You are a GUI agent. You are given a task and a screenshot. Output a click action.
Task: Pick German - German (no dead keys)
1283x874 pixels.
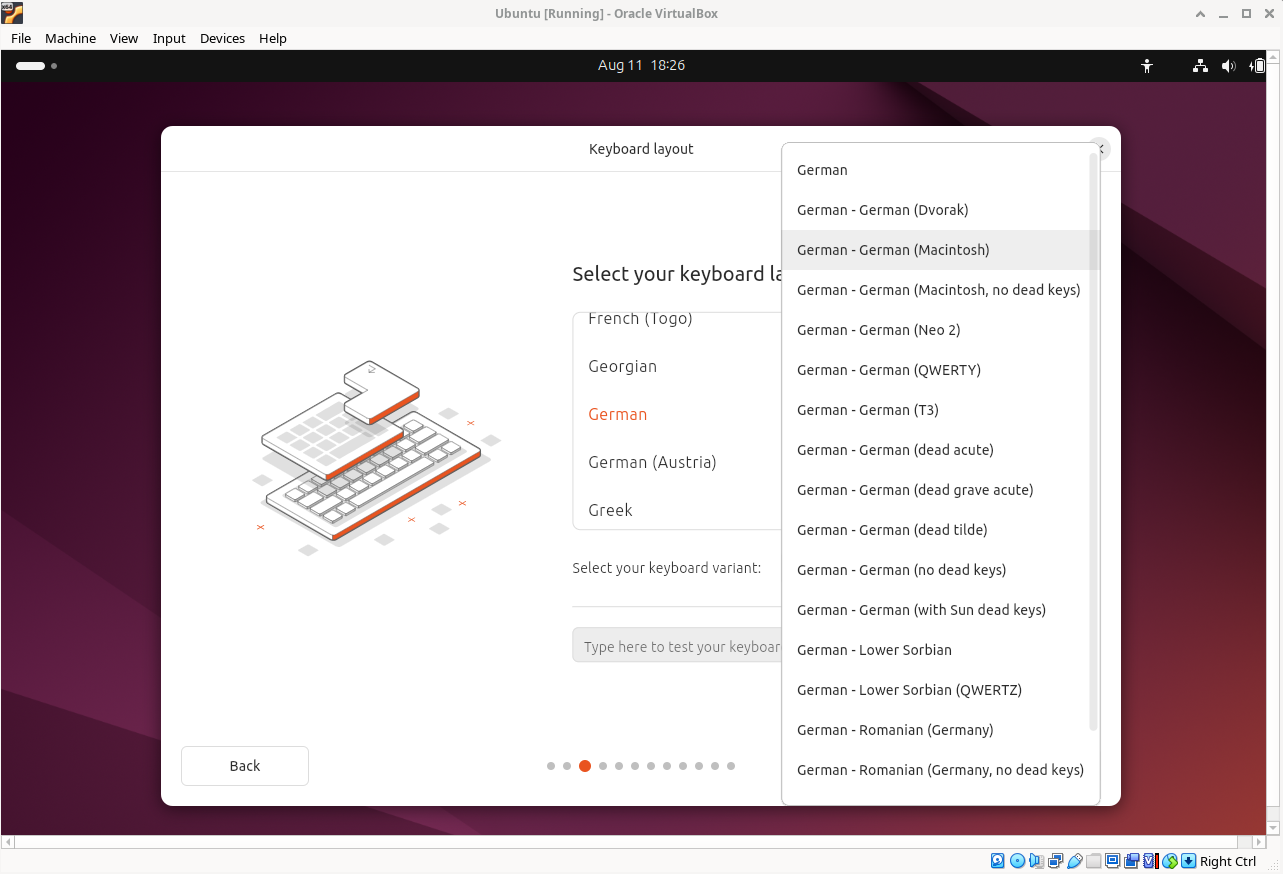point(901,570)
